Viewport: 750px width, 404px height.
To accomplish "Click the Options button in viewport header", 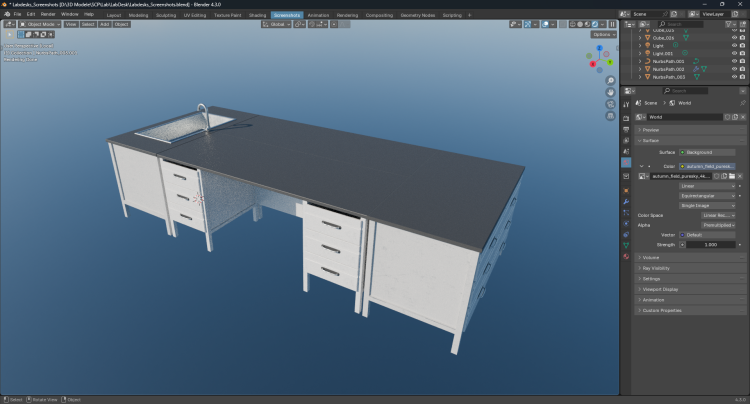I will pos(602,34).
